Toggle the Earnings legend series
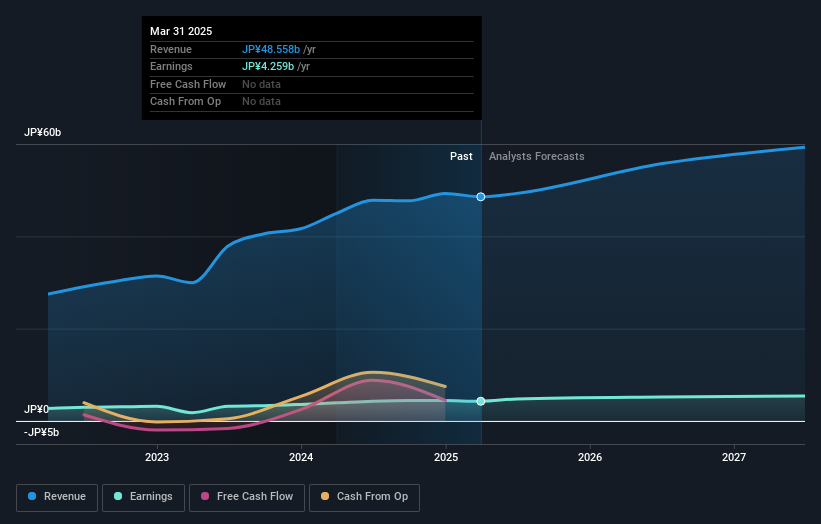 pyautogui.click(x=143, y=497)
